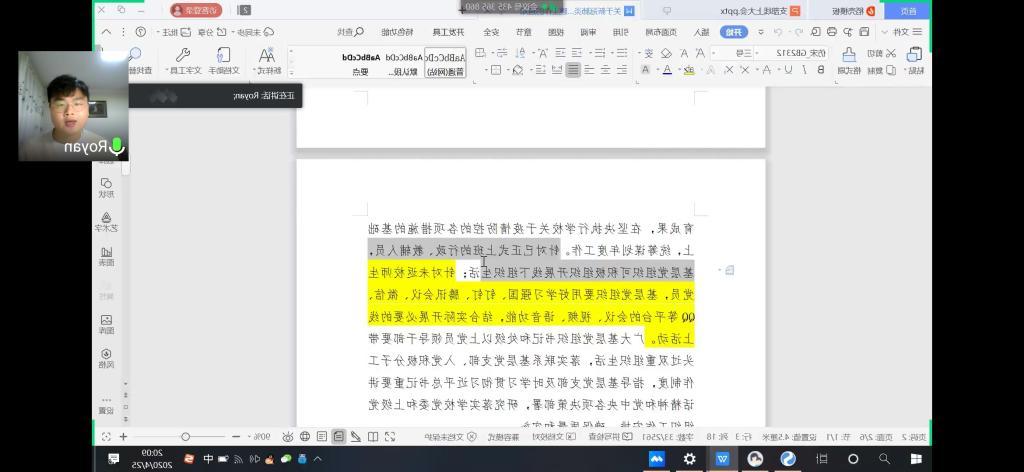
Task: Click the Print icon in quick access bar
Action: pos(831,32)
